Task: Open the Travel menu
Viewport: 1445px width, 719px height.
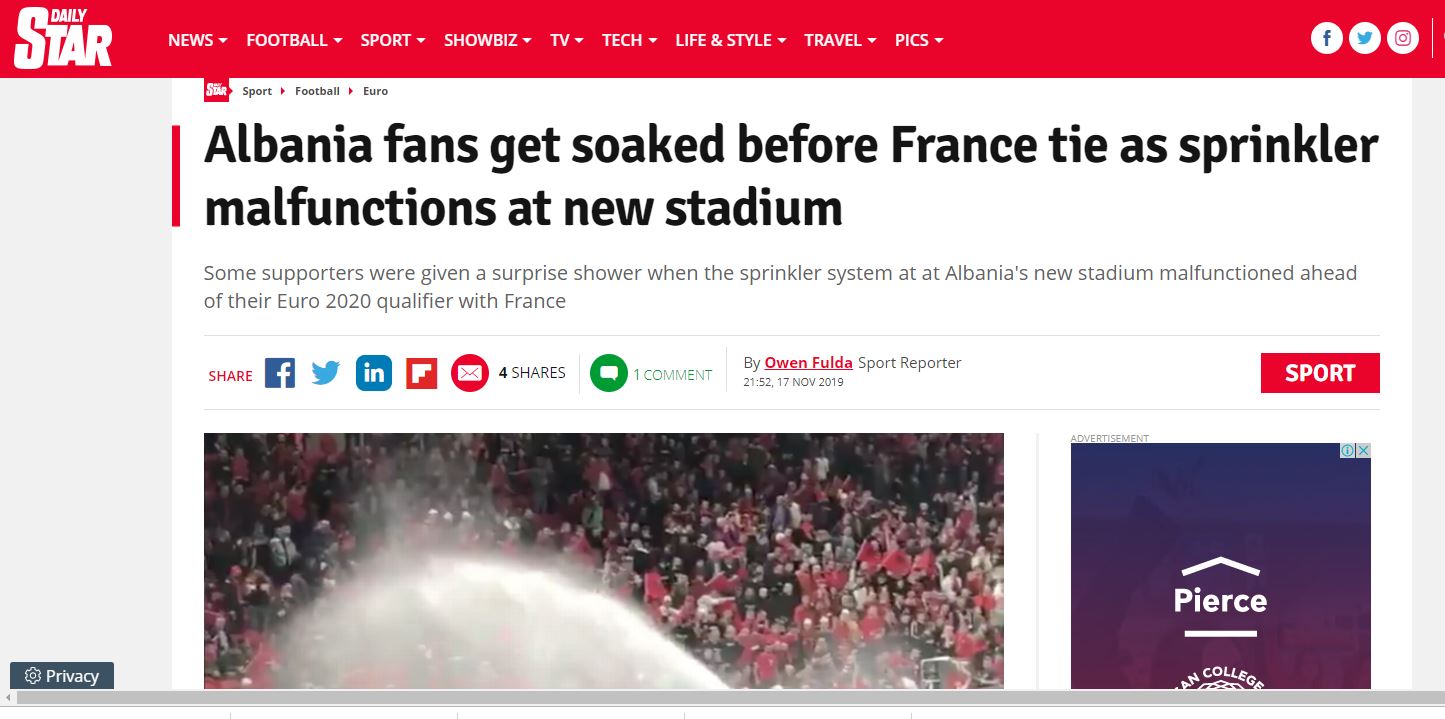Action: click(x=840, y=40)
